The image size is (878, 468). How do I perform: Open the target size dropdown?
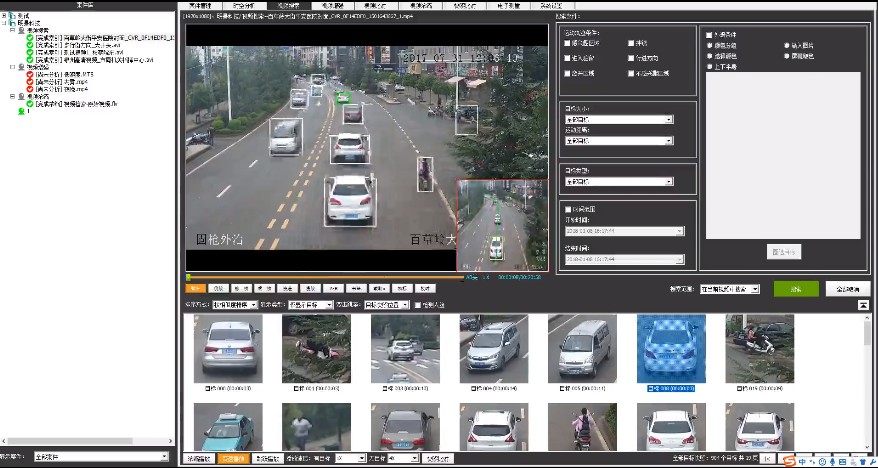(618, 120)
